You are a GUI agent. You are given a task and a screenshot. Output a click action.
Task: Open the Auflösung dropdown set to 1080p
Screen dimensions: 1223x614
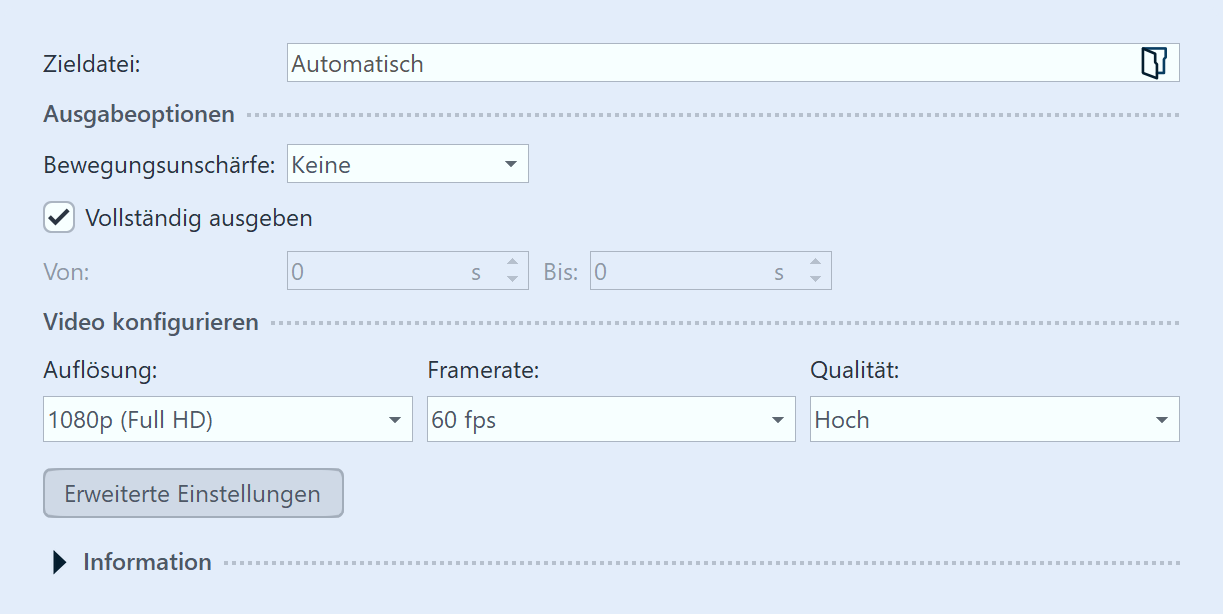[x=228, y=420]
